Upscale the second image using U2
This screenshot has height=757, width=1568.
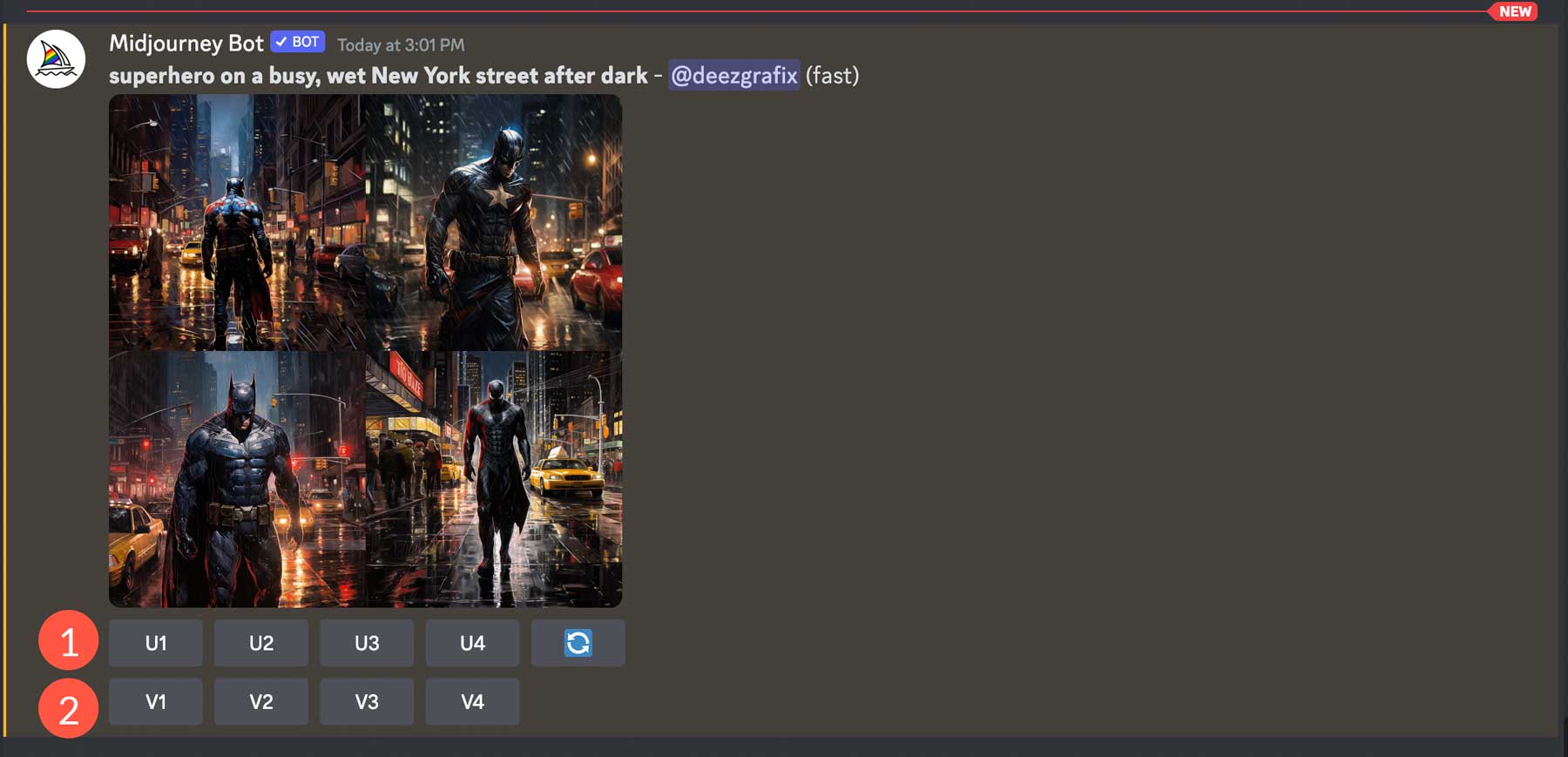point(261,643)
